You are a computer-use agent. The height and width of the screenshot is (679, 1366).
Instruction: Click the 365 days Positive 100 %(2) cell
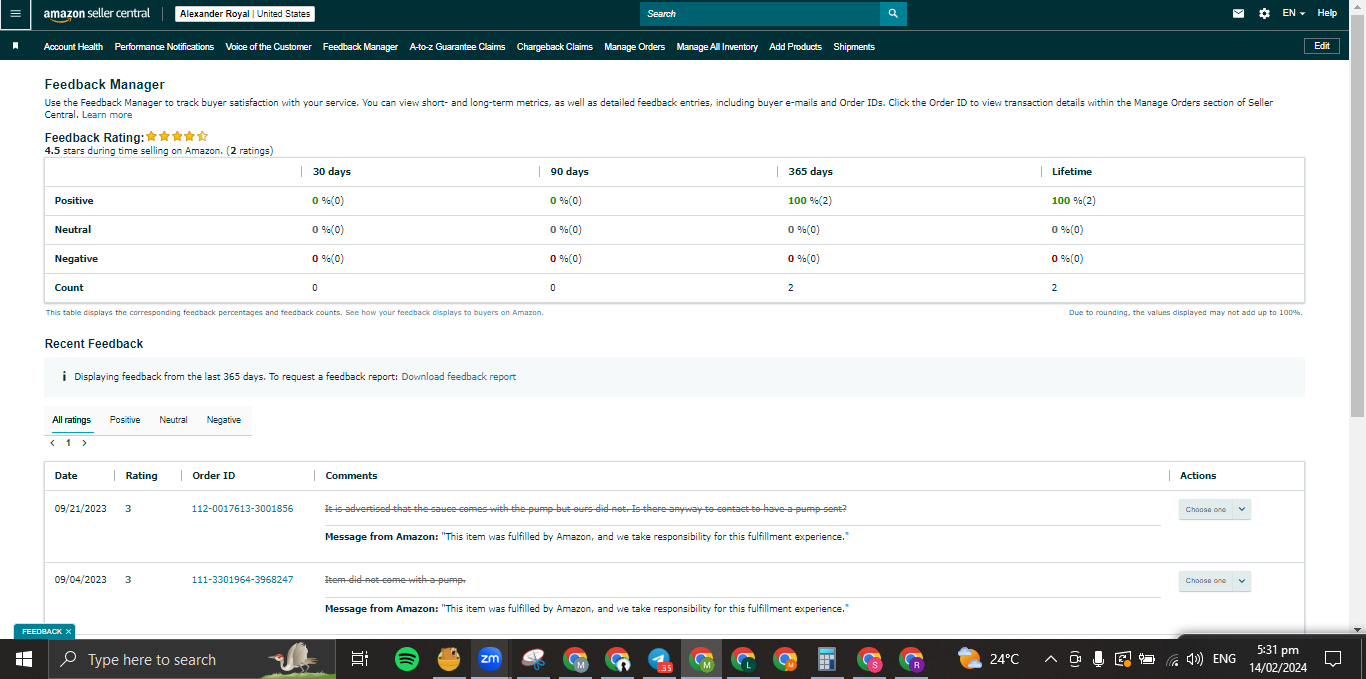click(x=810, y=201)
